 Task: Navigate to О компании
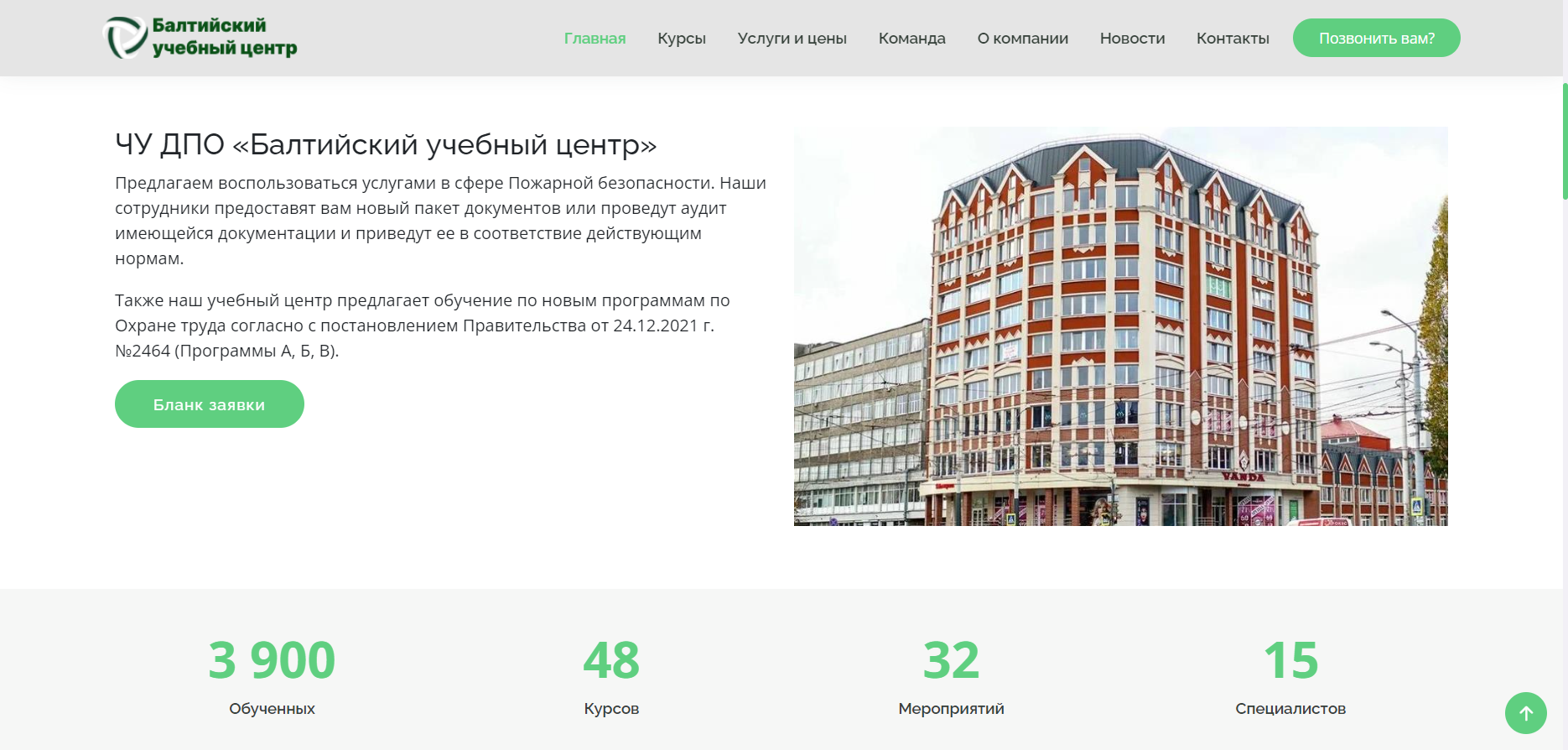1022,39
